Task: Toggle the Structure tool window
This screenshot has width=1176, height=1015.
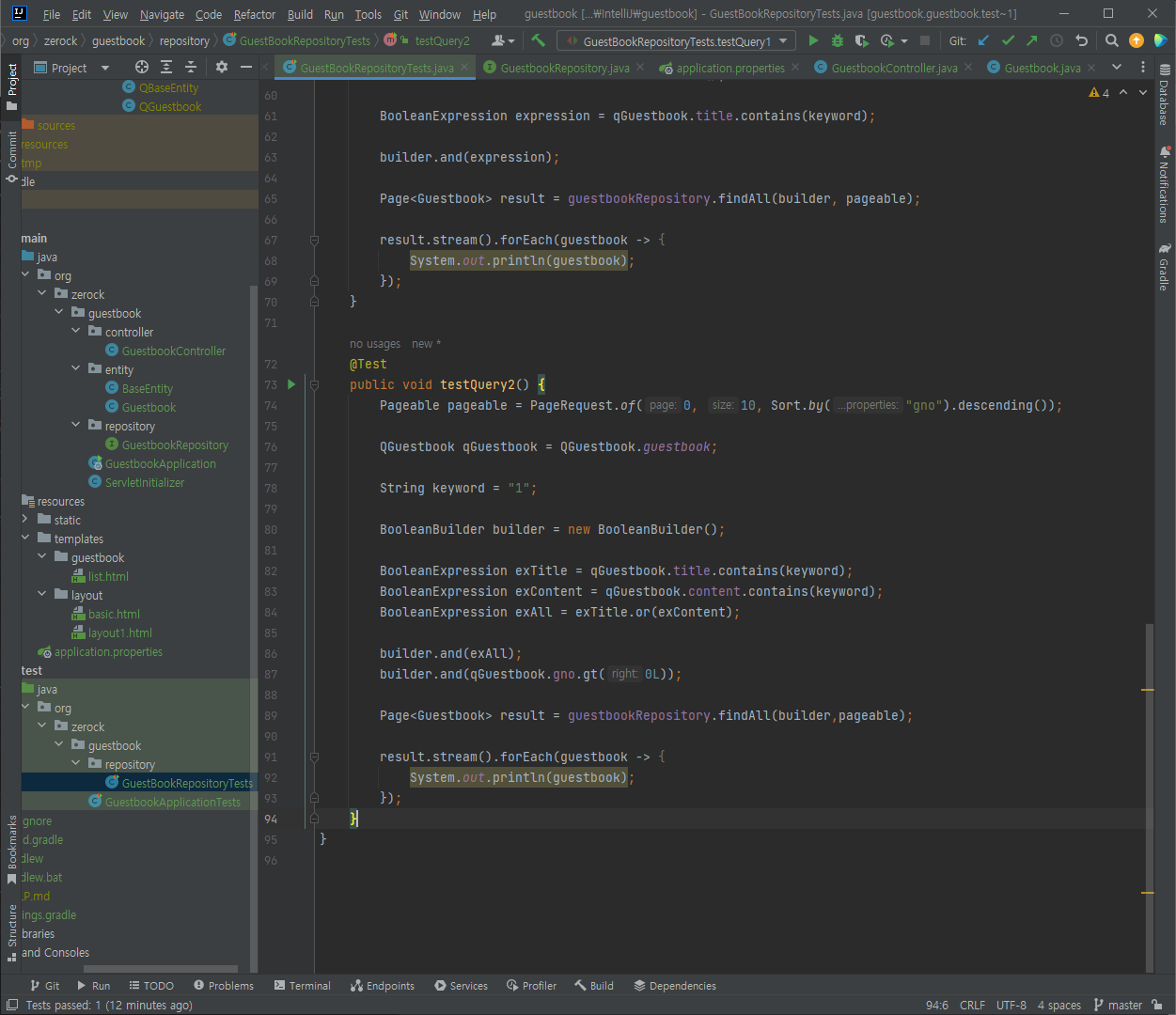Action: click(x=11, y=933)
